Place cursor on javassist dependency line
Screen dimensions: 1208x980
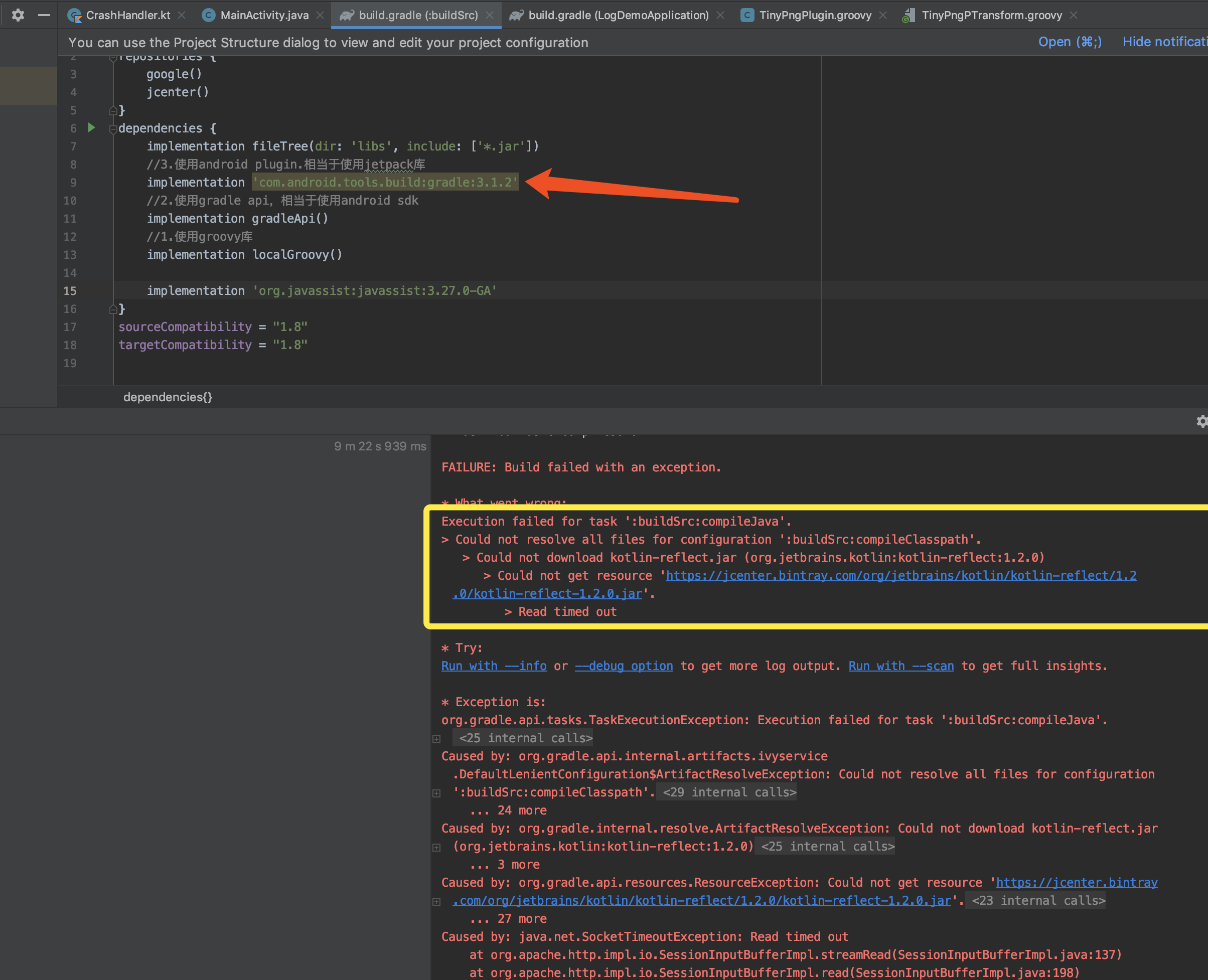click(x=322, y=291)
